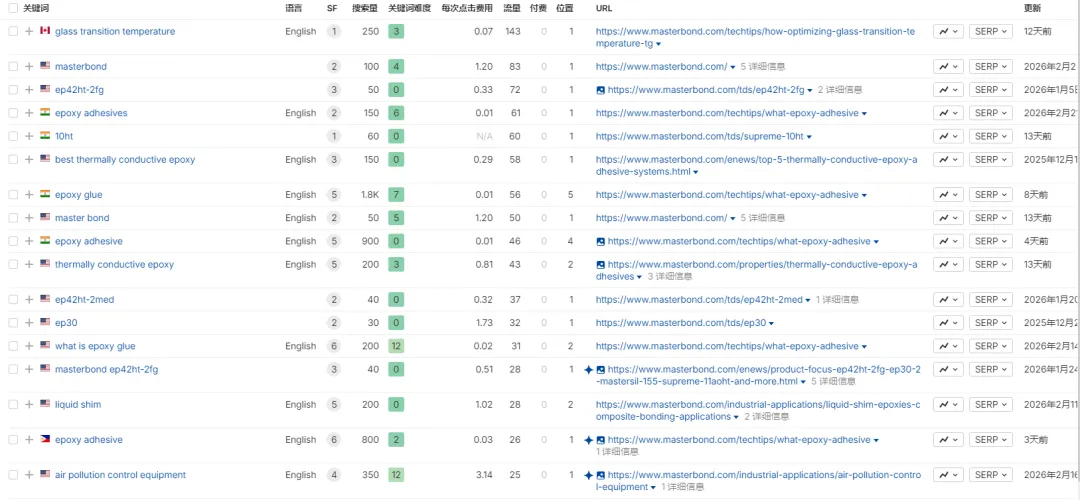1080x500 pixels.
Task: Open the SERP dropdown in the 'master bond' row
Action: point(990,218)
